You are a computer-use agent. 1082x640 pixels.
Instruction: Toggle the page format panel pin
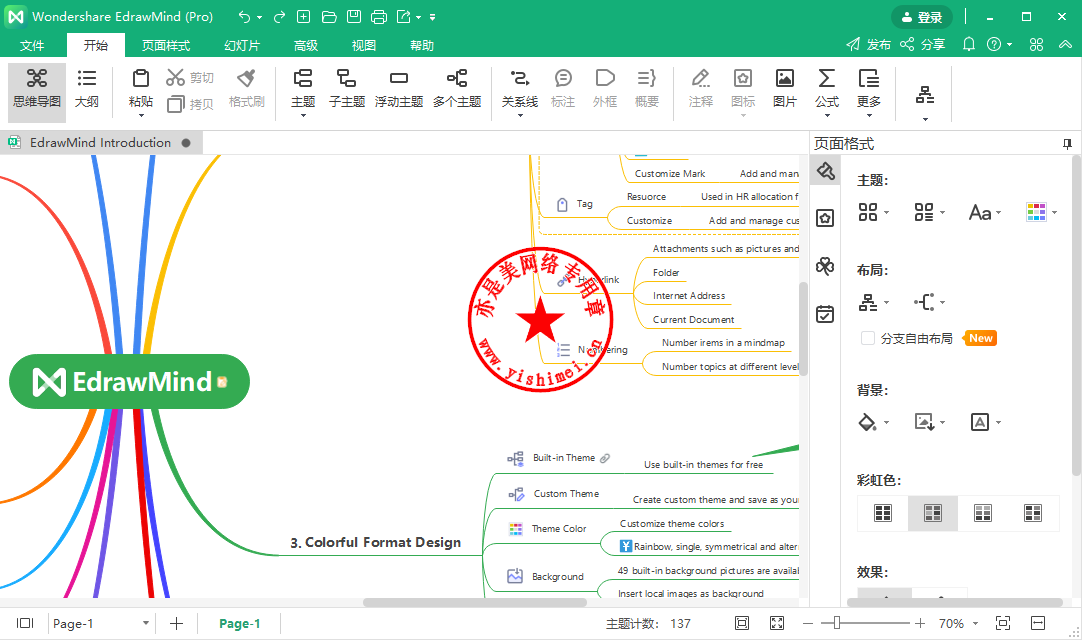1067,144
